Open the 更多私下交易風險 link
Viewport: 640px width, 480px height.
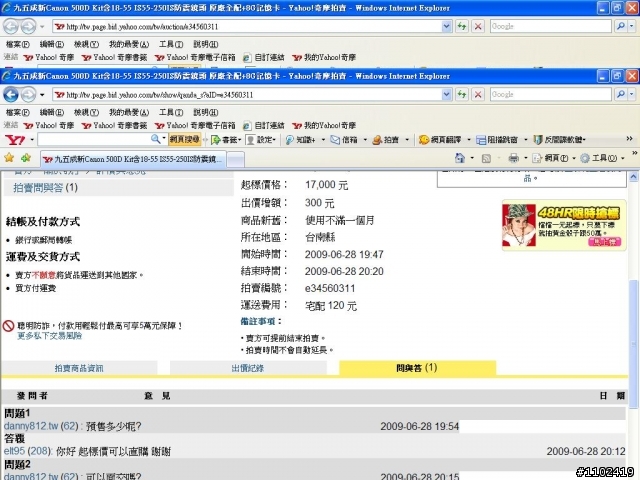coord(49,336)
